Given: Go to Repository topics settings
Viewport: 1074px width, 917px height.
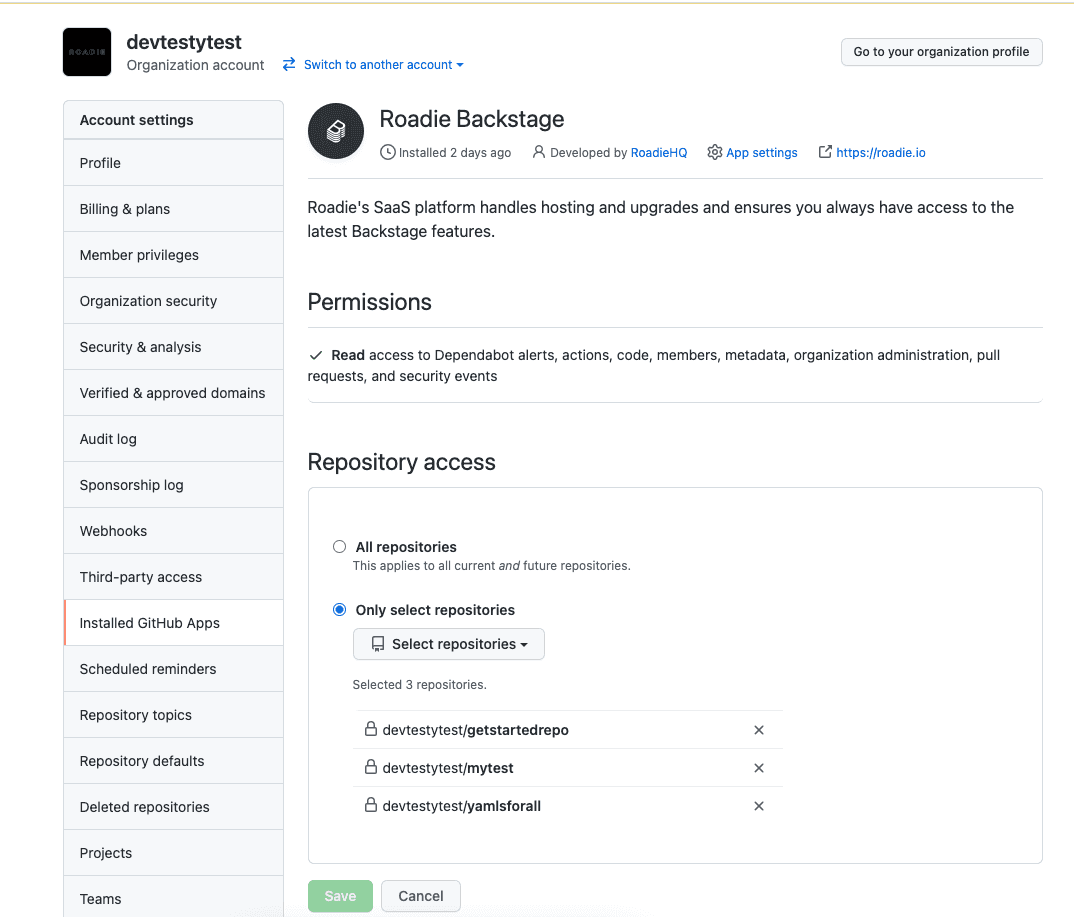Looking at the screenshot, I should [173, 714].
